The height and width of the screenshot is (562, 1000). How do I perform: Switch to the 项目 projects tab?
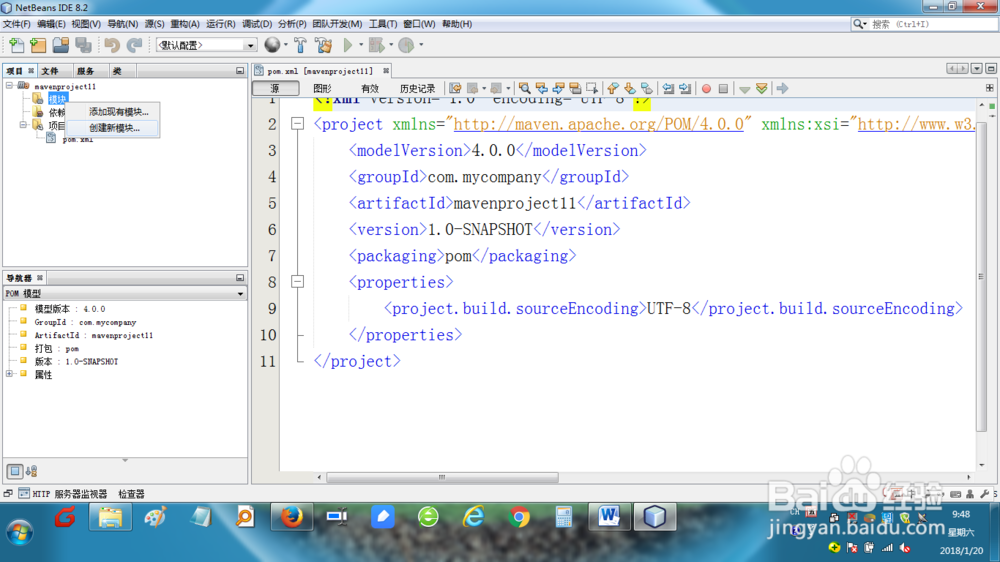(15, 71)
